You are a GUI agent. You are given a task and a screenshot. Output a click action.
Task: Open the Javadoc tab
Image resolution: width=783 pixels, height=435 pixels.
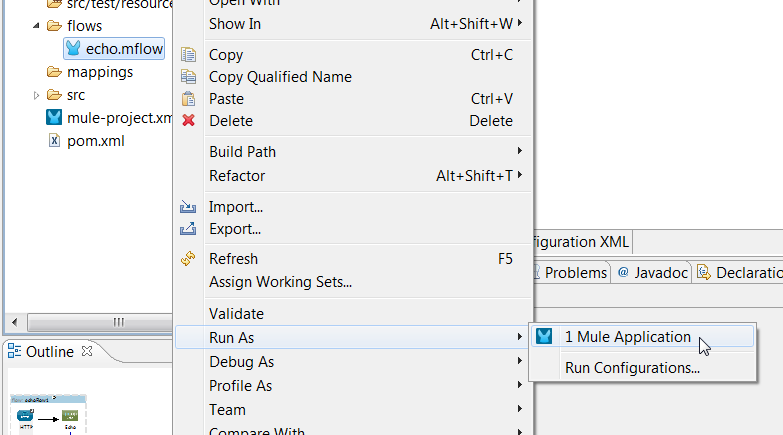651,272
